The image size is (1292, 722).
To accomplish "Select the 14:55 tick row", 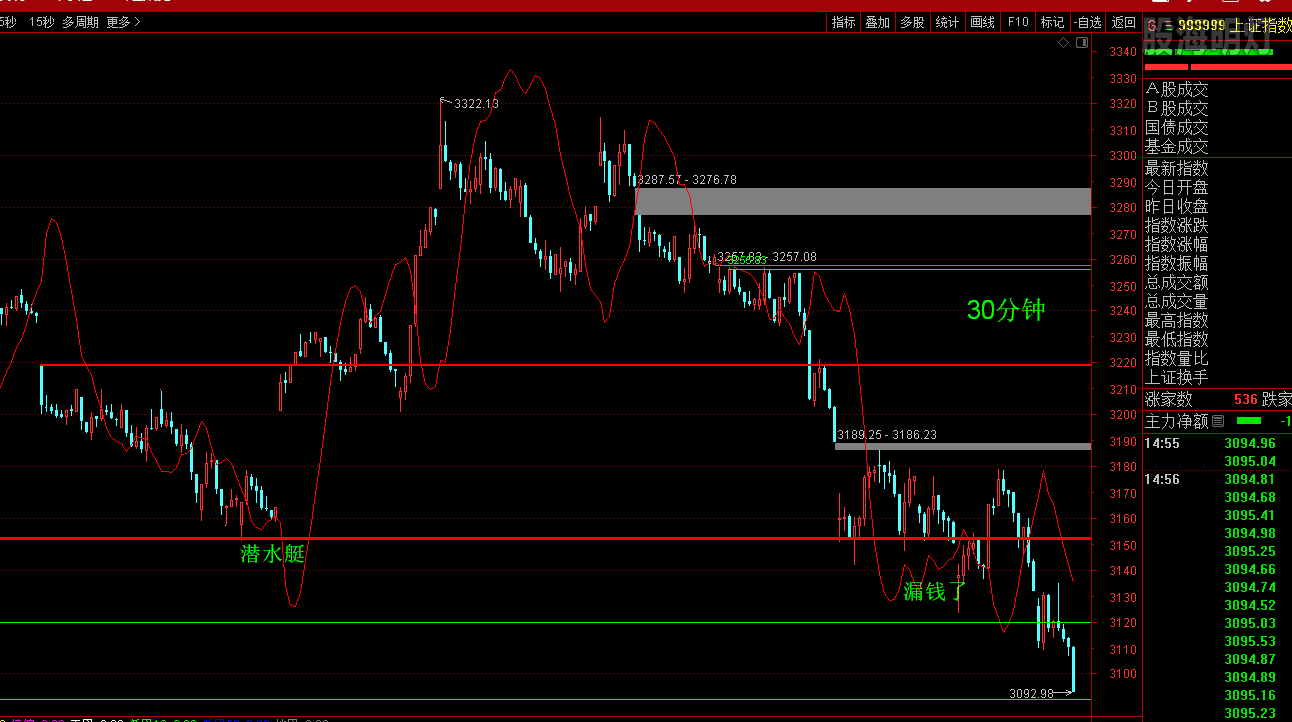I will 1218,443.
